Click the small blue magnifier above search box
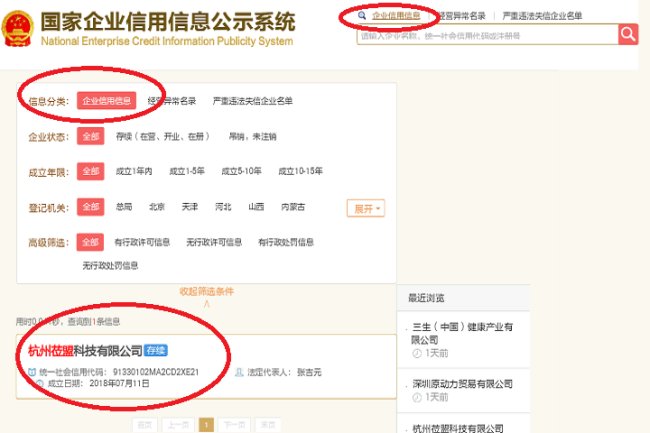The image size is (650, 433). pos(362,16)
